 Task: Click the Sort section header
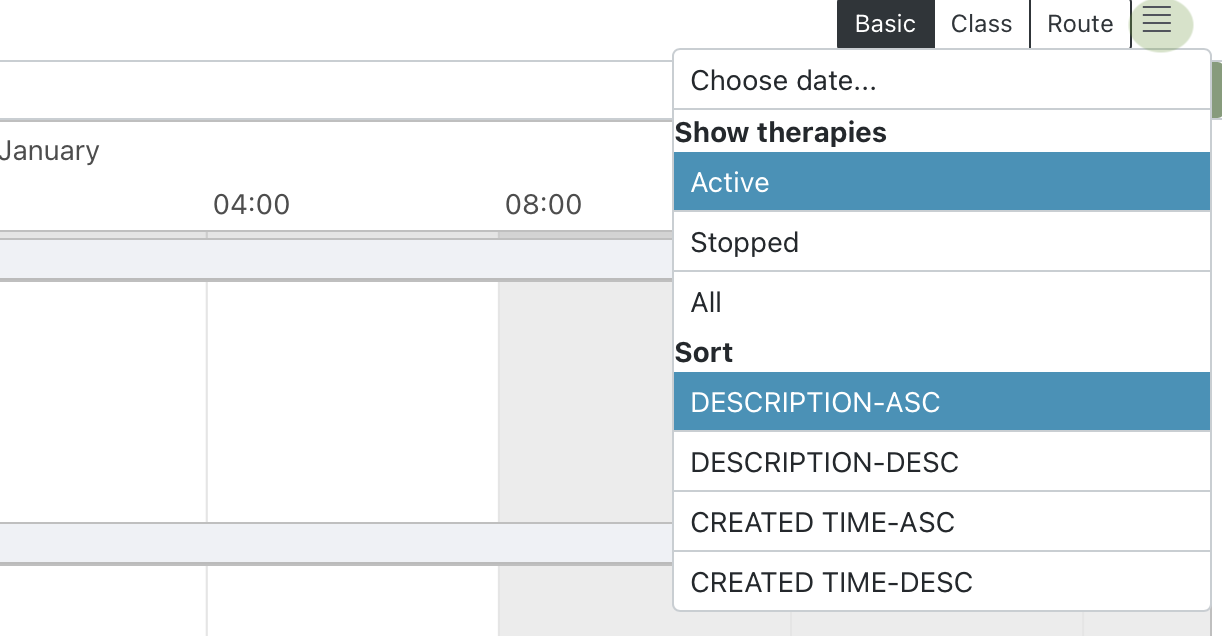click(704, 352)
